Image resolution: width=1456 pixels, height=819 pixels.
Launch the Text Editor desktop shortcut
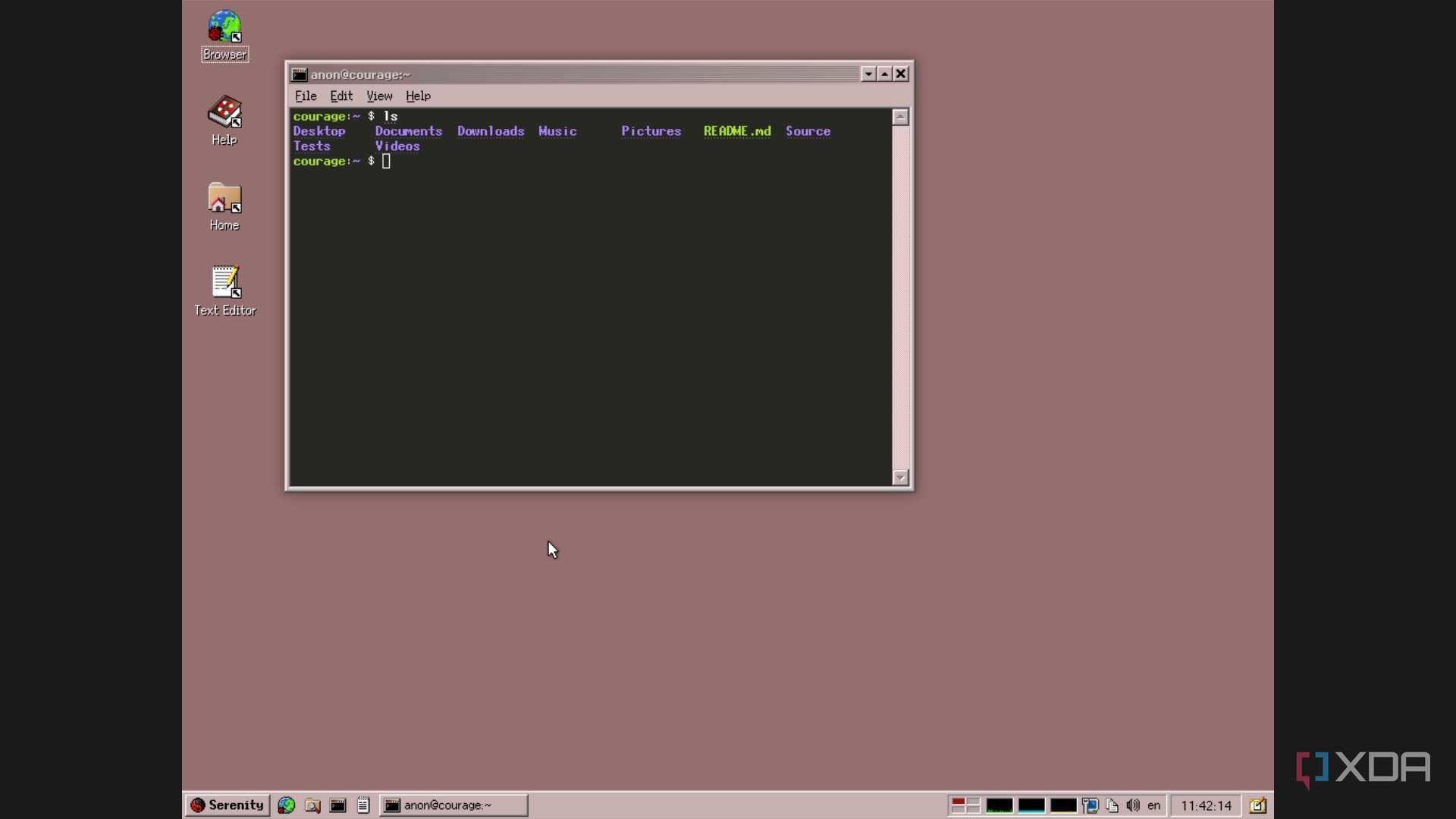tap(224, 291)
